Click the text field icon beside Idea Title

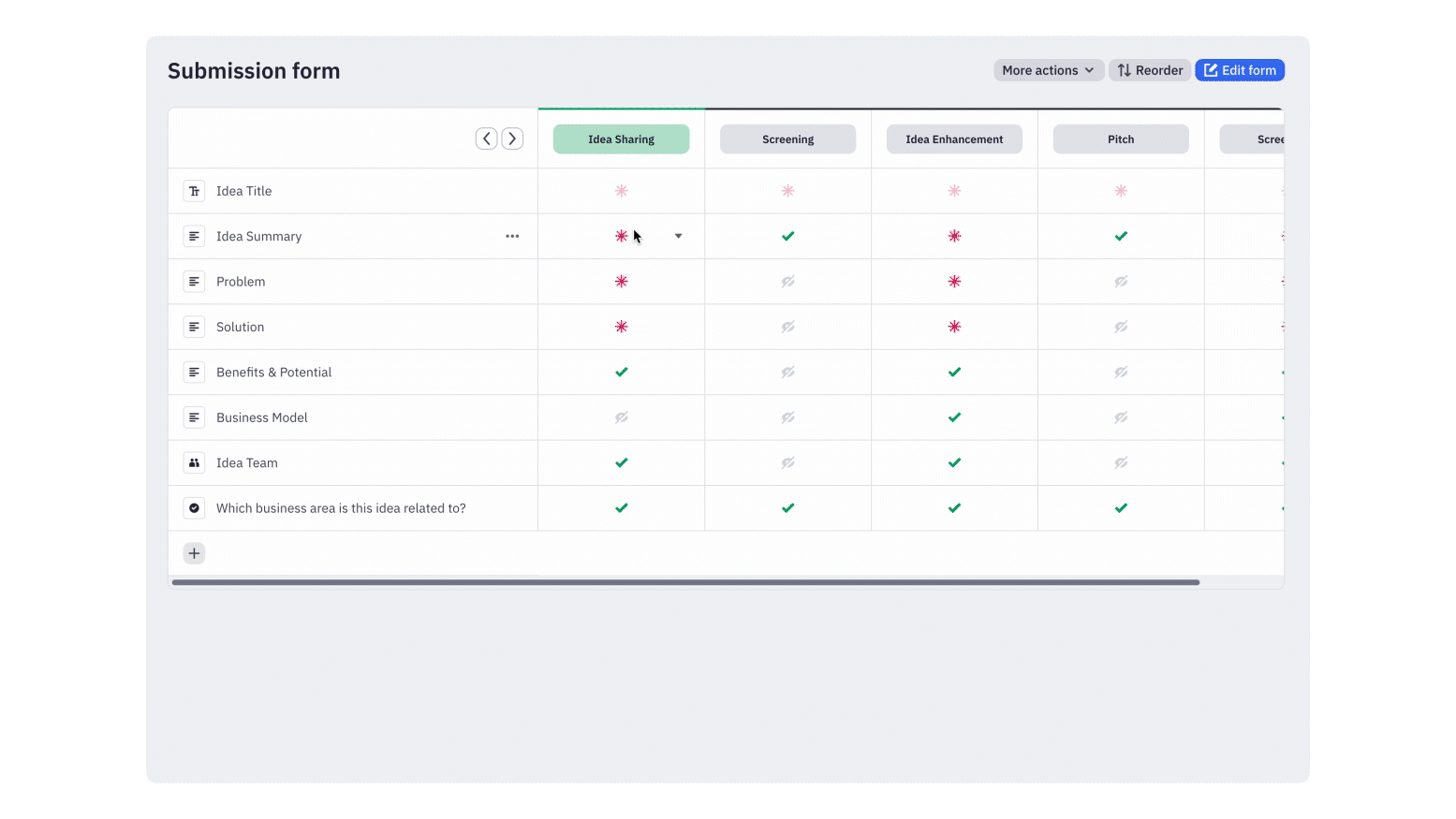[x=194, y=190]
